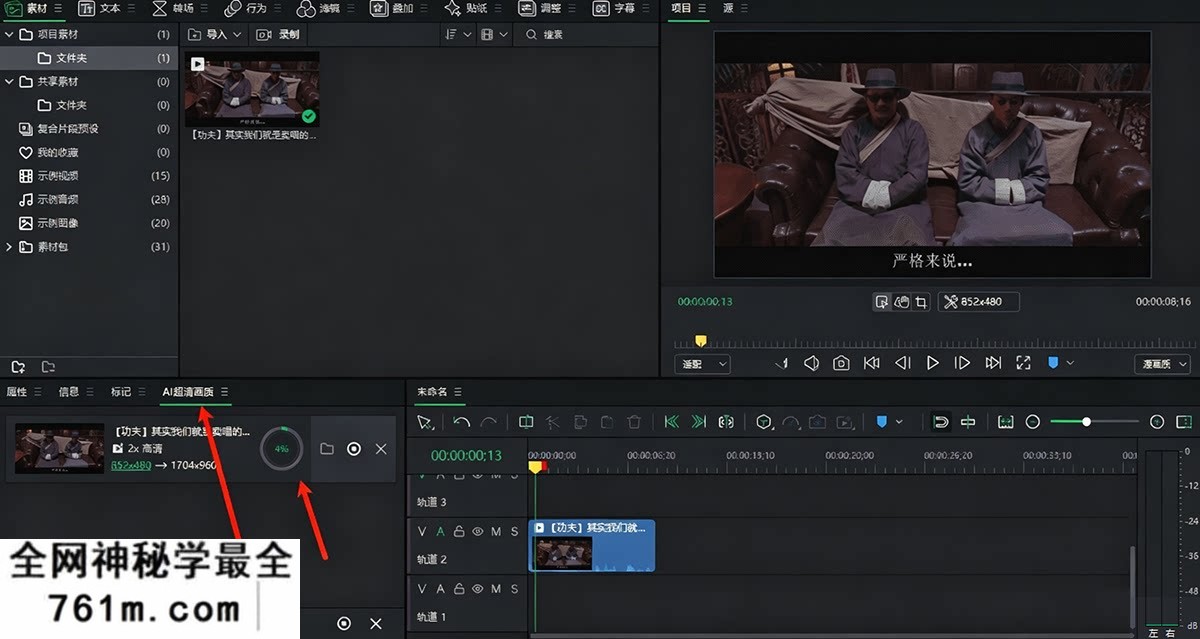Step forward one frame in preview
This screenshot has width=1200, height=639.
pos(962,363)
